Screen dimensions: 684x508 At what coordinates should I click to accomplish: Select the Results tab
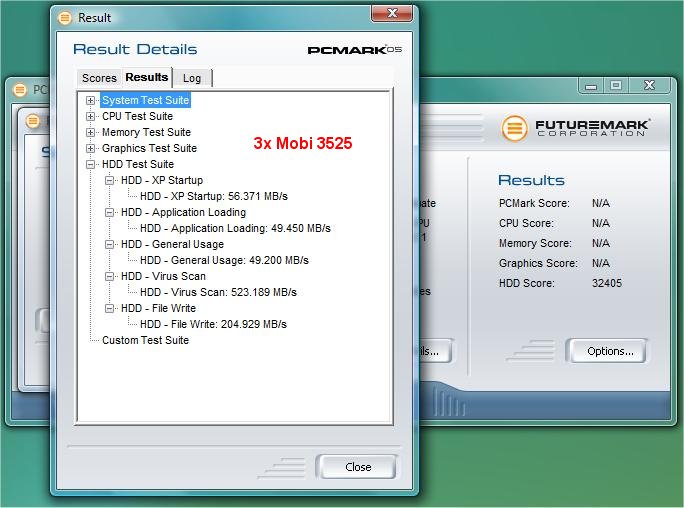click(x=147, y=77)
